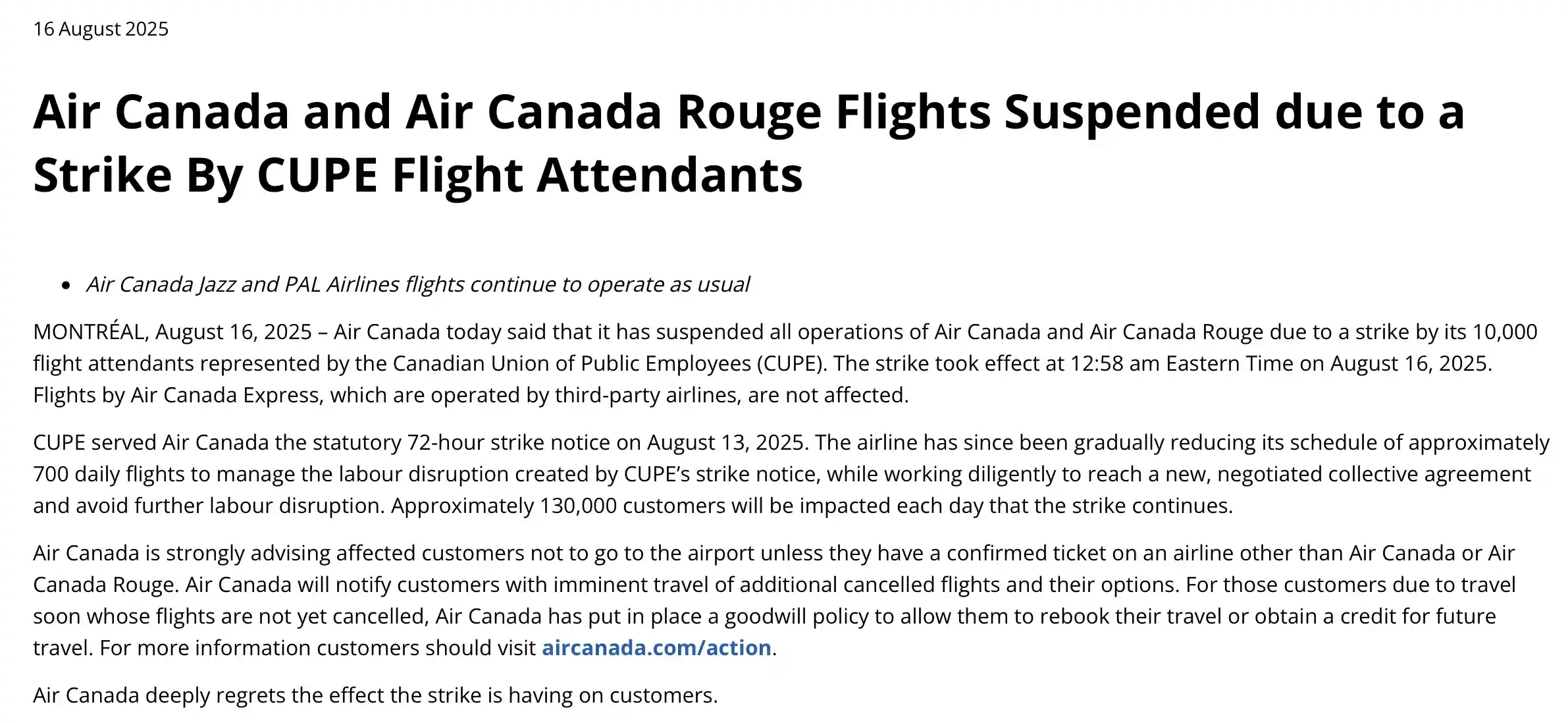Click the bullet point marker before Air Canada Jazz

tap(65, 285)
